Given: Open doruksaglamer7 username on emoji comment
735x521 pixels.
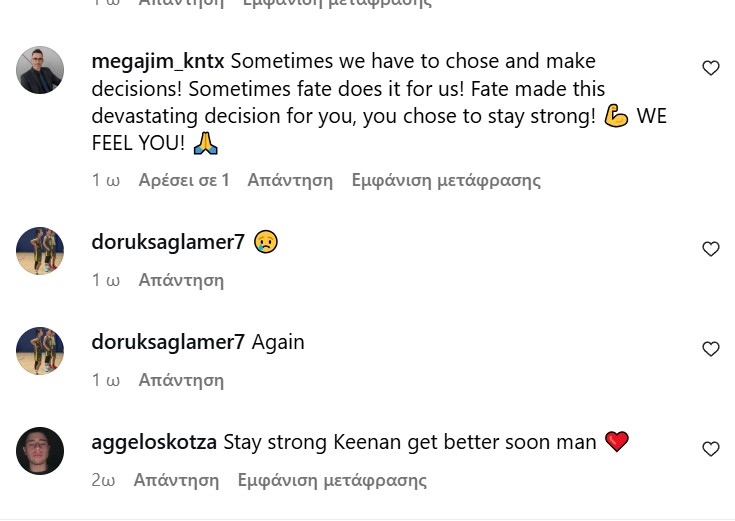Looking at the screenshot, I should tap(168, 242).
